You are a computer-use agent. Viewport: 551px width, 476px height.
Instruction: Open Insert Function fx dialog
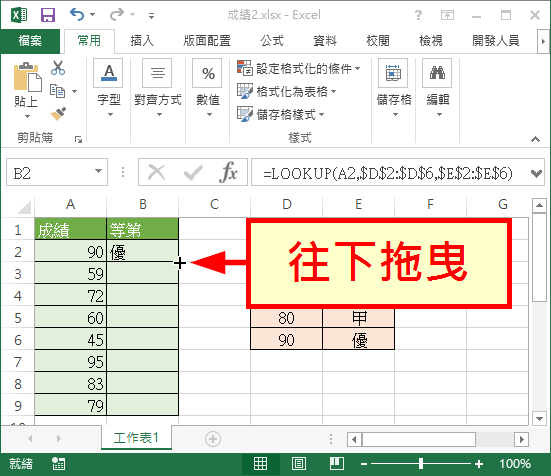(x=228, y=172)
